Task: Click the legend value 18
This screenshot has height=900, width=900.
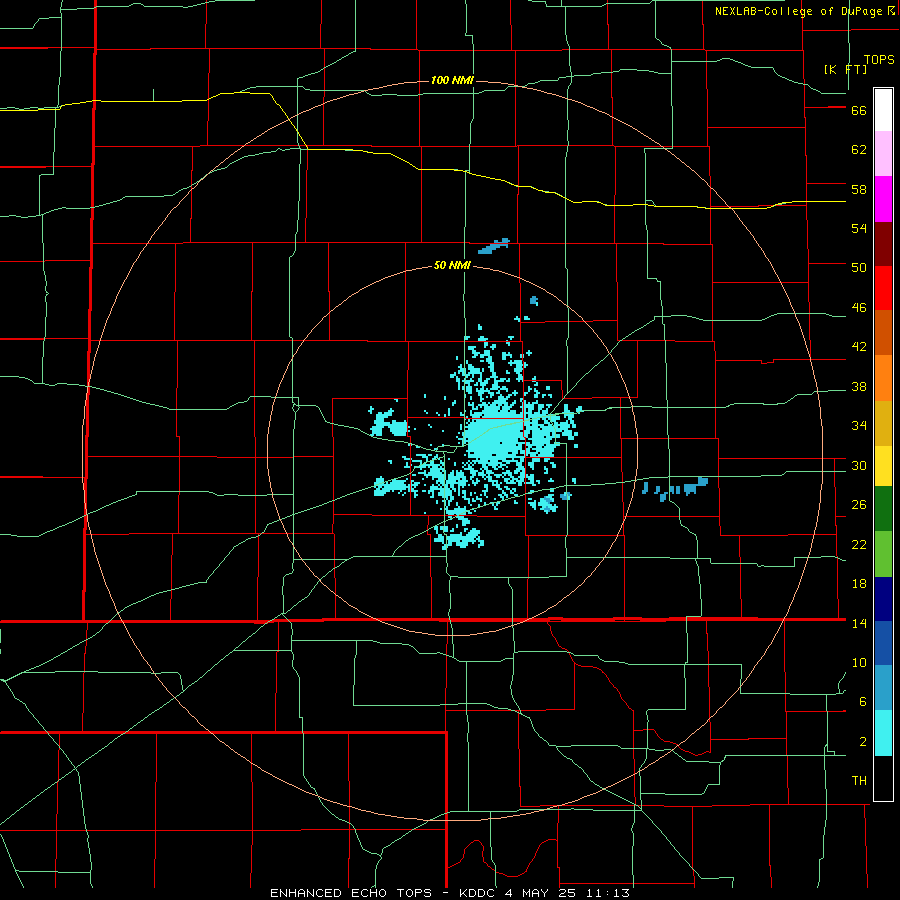Action: [859, 584]
